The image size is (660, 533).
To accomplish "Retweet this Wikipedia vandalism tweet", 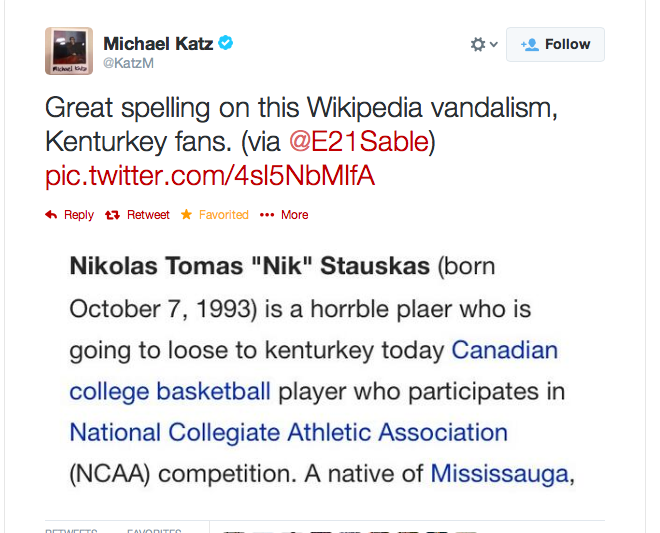I will point(138,215).
